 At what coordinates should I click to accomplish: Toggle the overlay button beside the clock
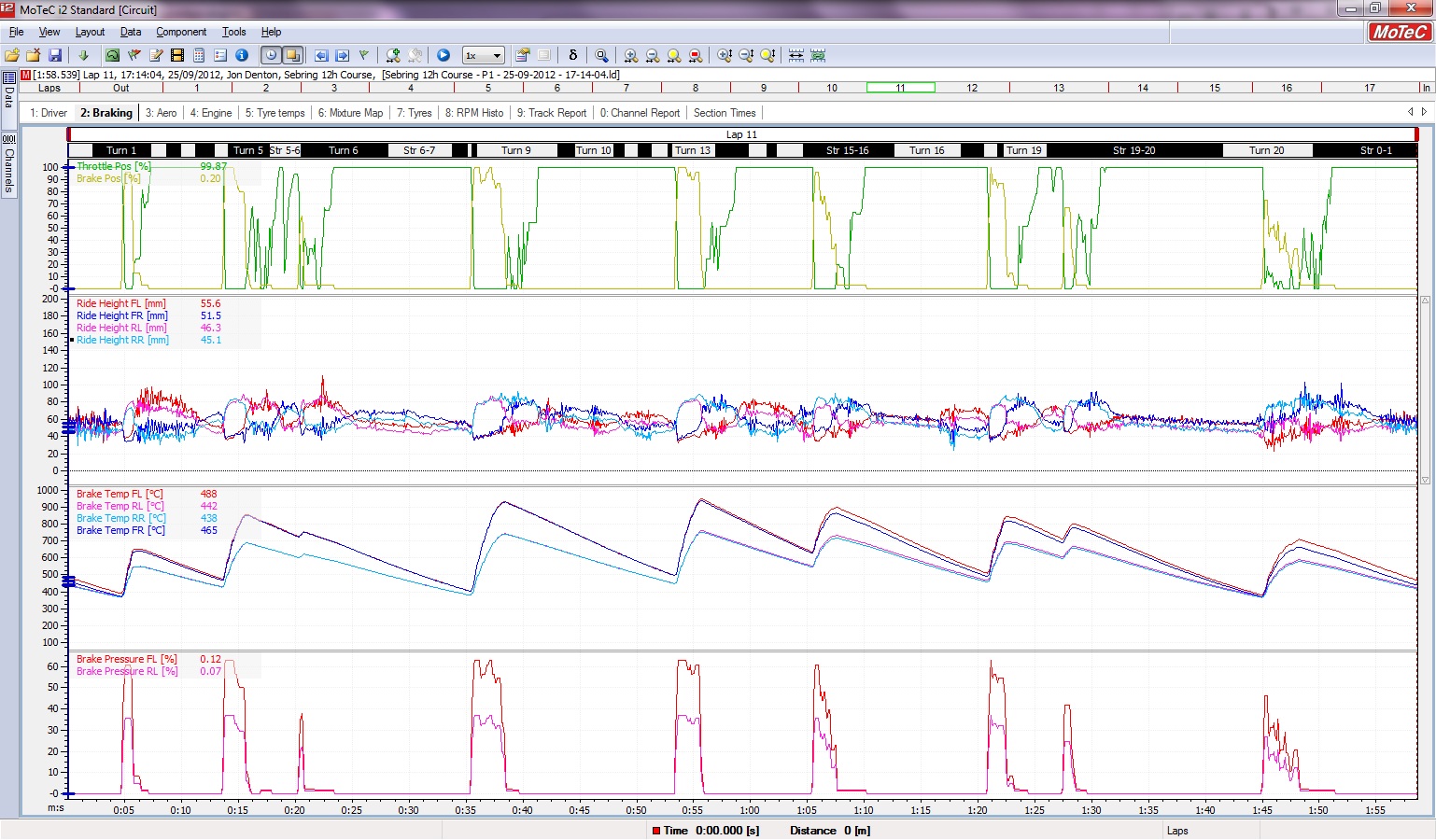[292, 56]
